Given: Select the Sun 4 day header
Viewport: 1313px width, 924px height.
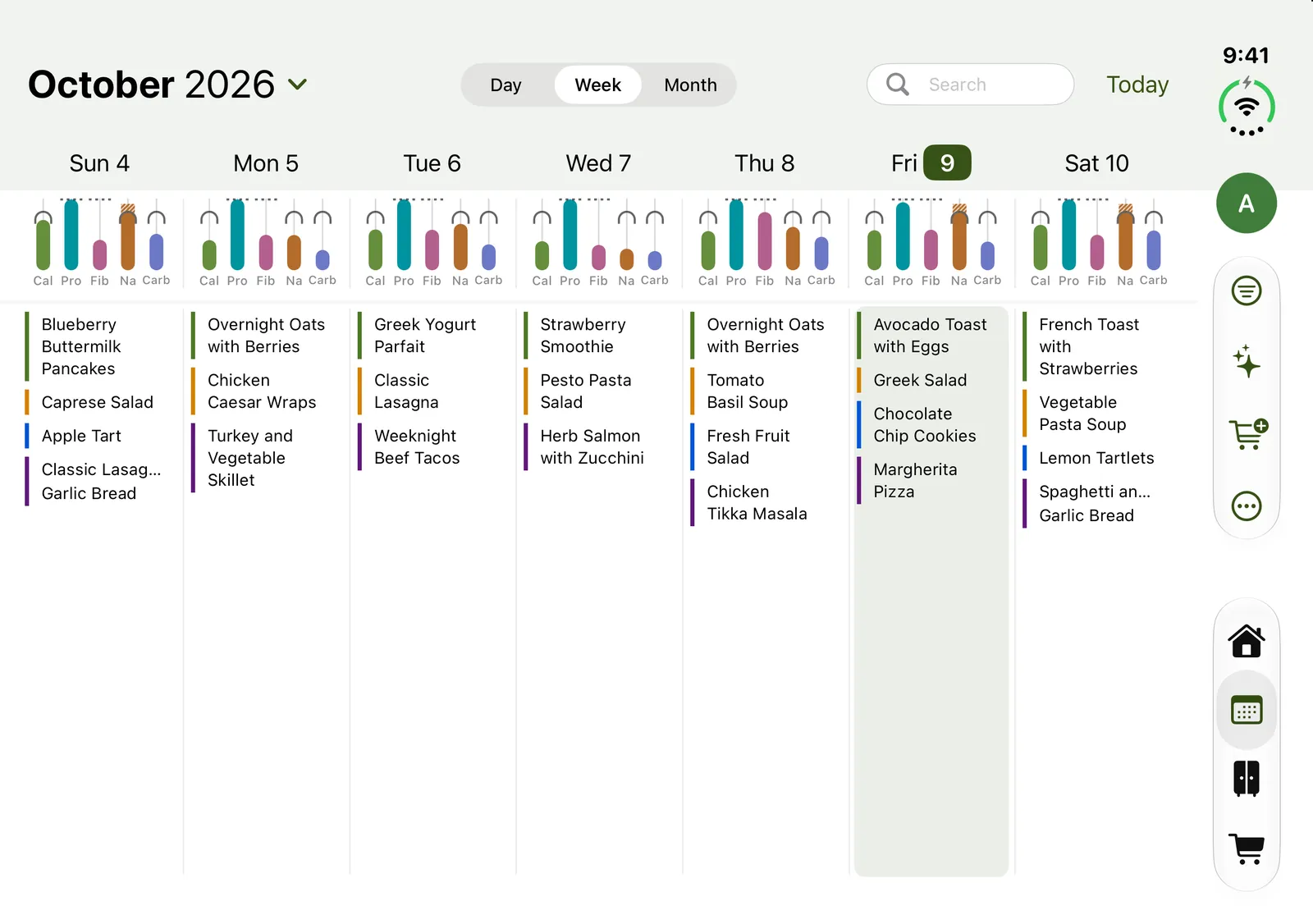Looking at the screenshot, I should click(x=99, y=163).
